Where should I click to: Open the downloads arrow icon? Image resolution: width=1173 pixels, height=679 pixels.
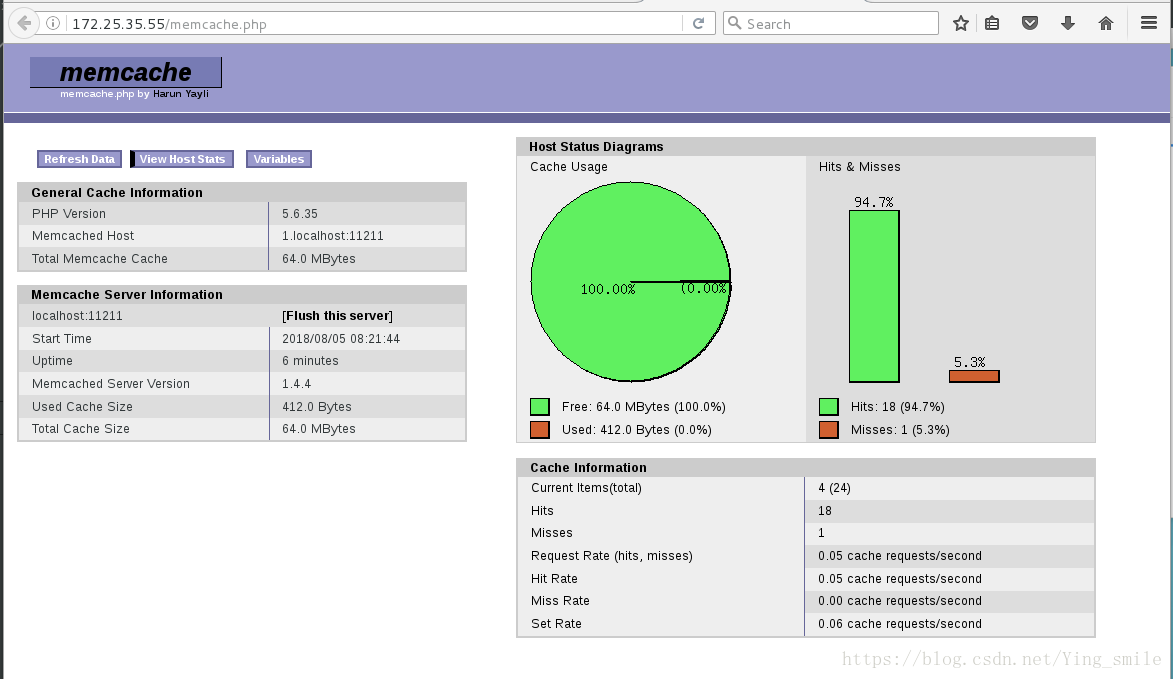click(x=1068, y=23)
